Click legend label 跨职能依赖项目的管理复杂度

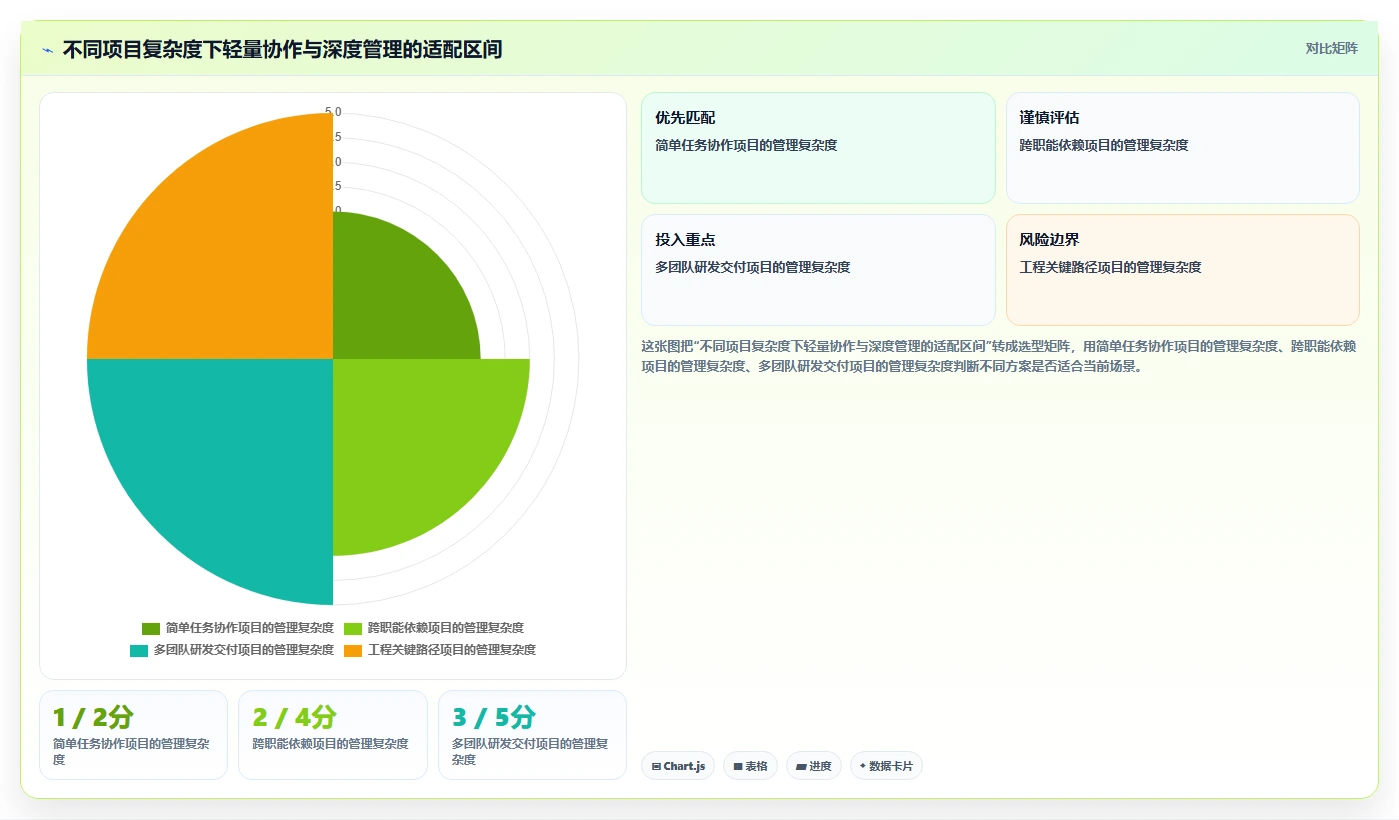[446, 628]
